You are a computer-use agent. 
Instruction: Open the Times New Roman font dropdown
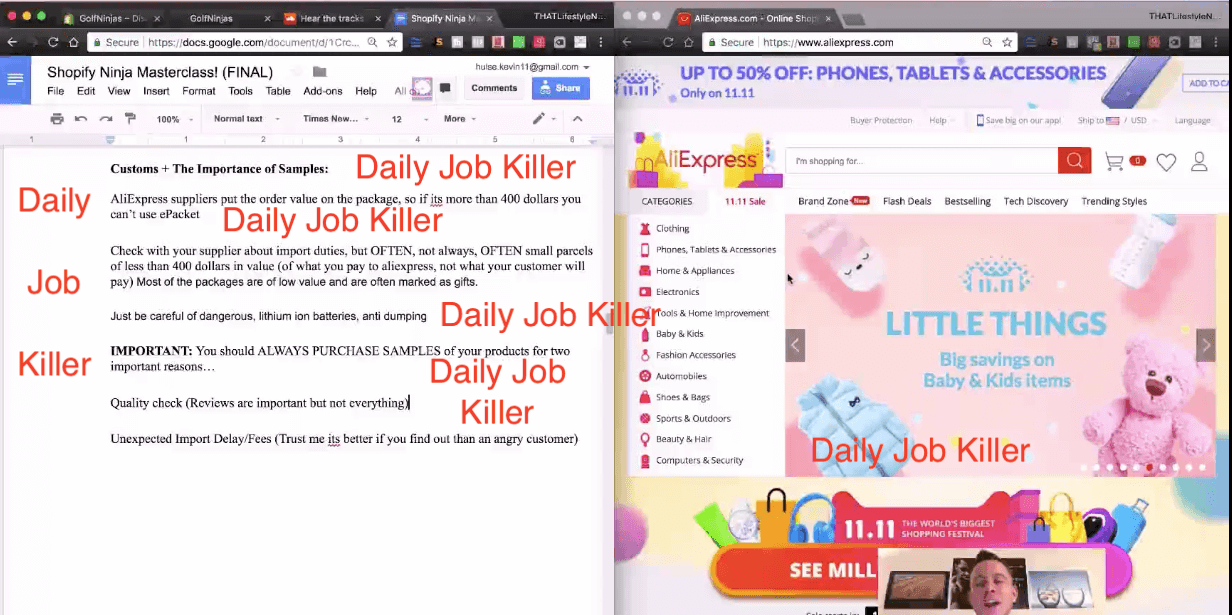(336, 119)
